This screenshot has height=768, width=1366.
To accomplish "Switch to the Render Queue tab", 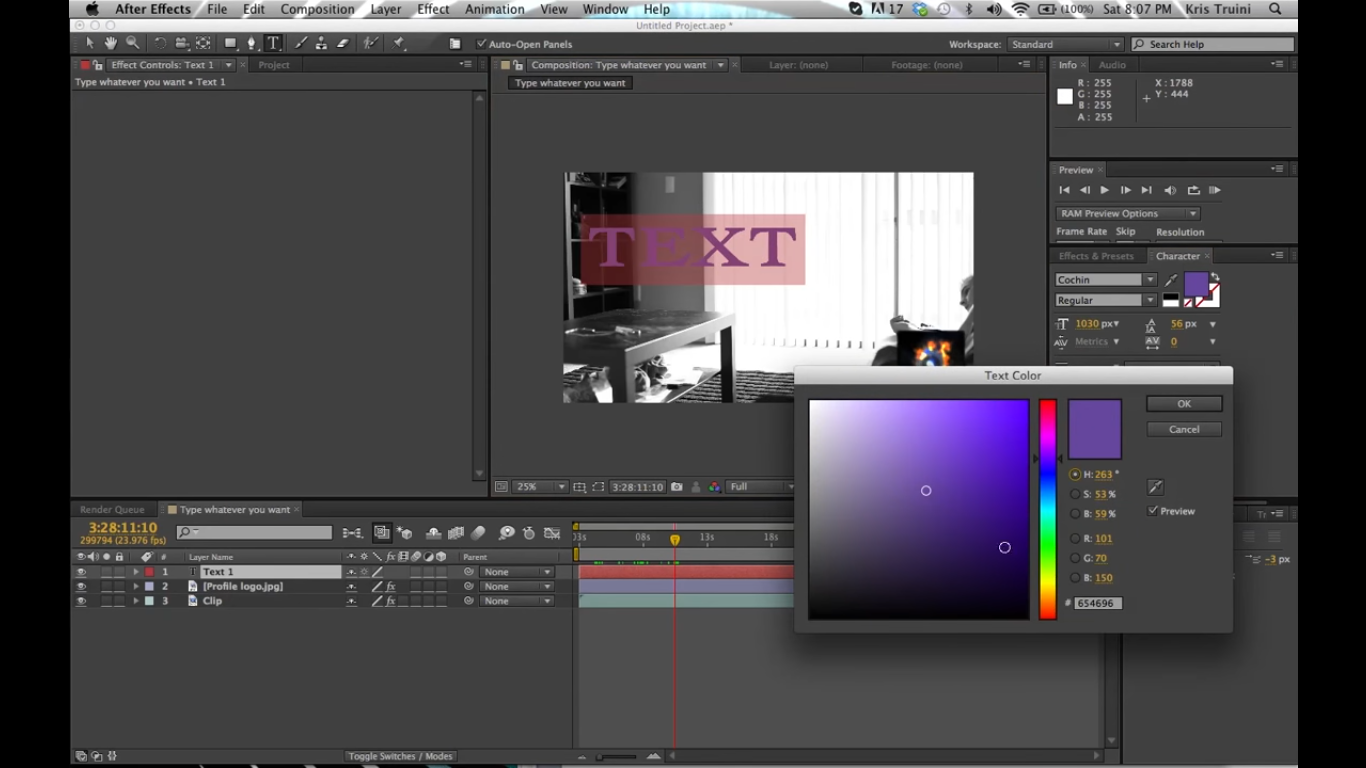I will click(x=112, y=510).
